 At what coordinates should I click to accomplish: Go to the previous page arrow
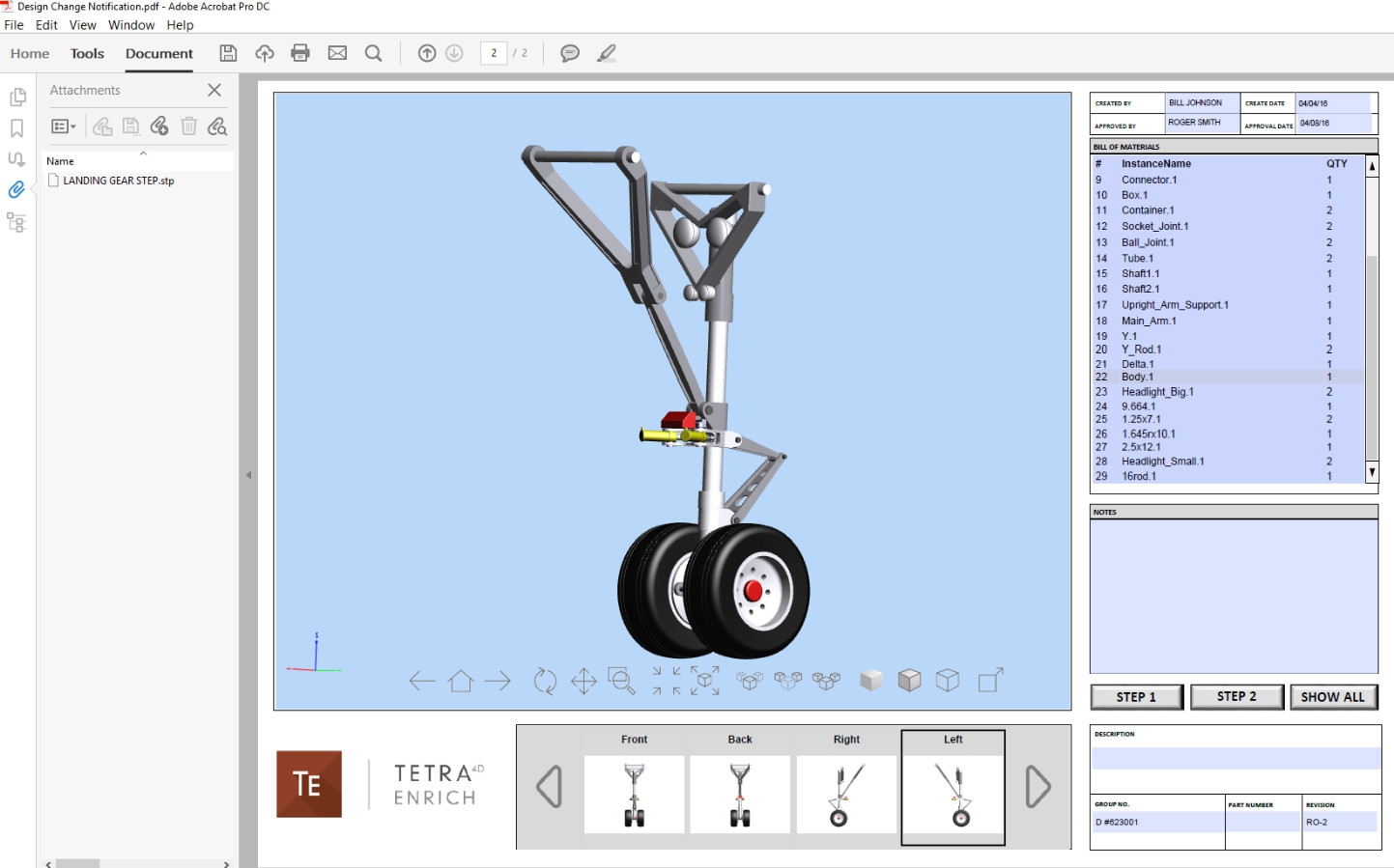427,53
